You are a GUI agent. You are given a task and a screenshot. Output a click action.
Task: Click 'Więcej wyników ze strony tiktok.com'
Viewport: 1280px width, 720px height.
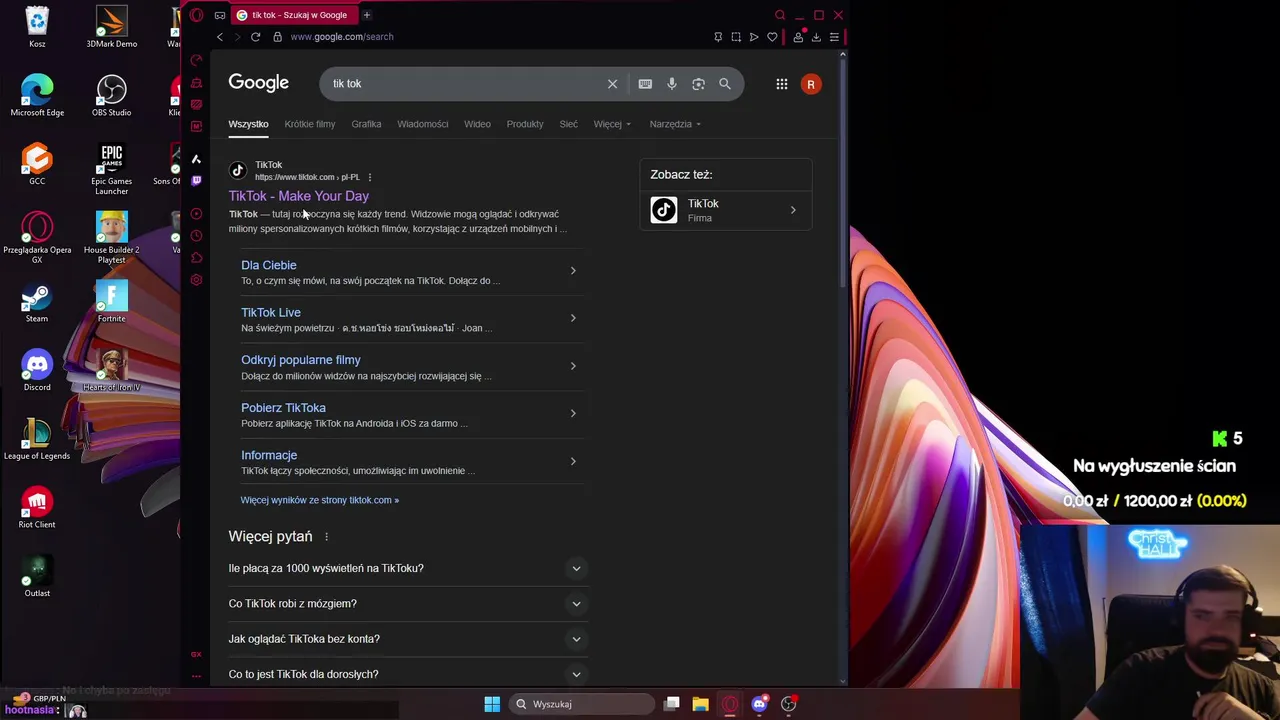click(319, 500)
